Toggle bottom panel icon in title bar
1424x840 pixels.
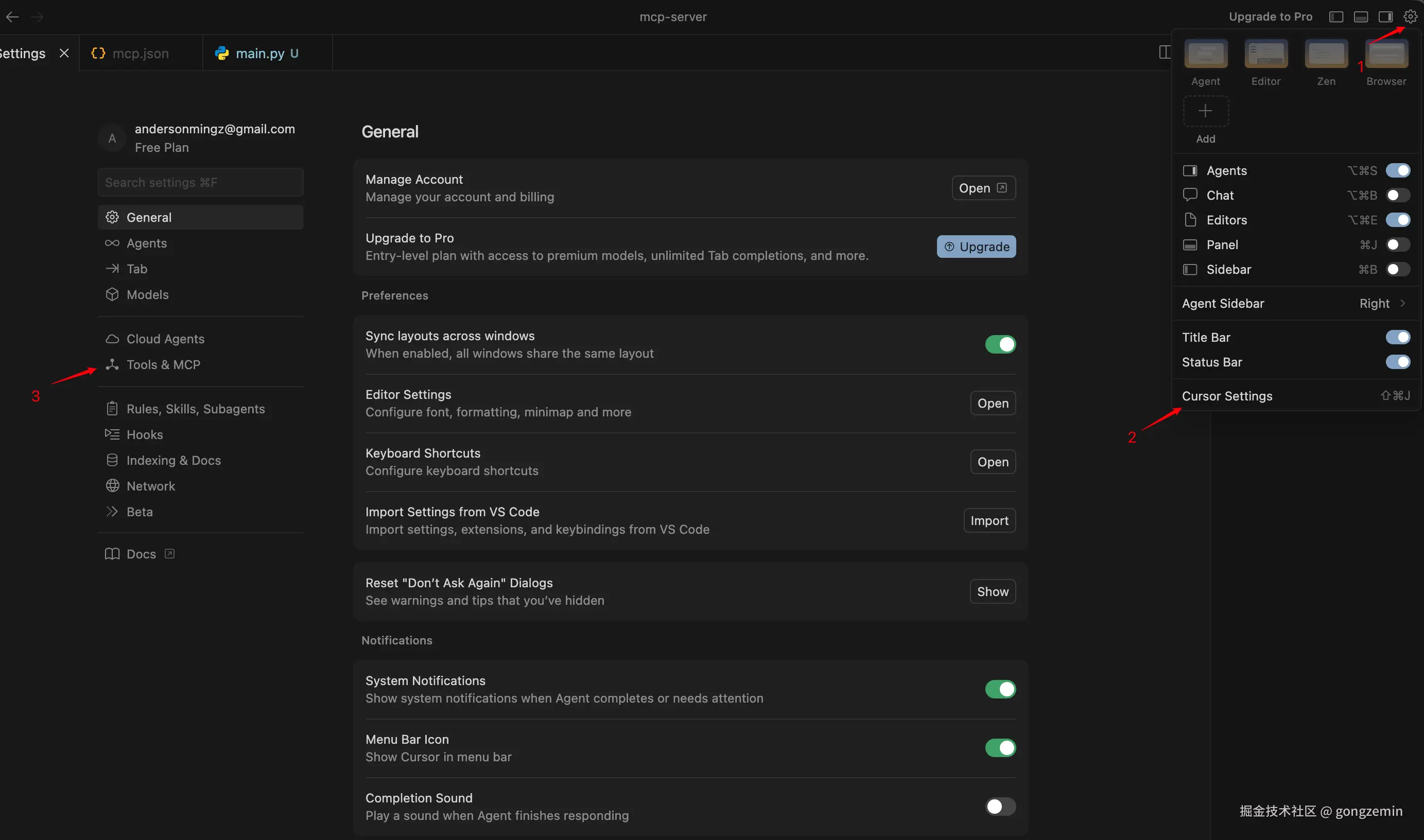[1361, 17]
